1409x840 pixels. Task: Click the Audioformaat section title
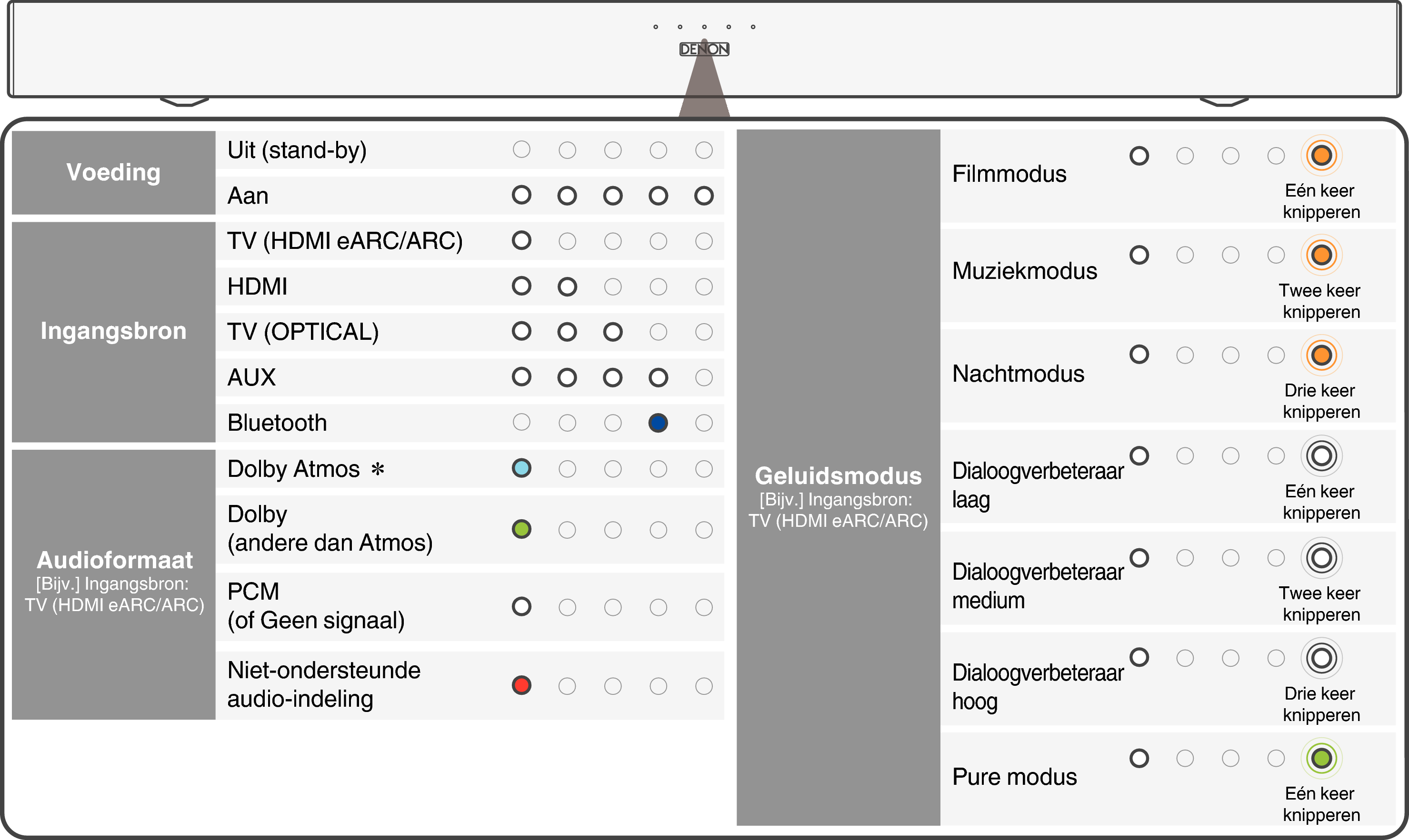pos(114,560)
